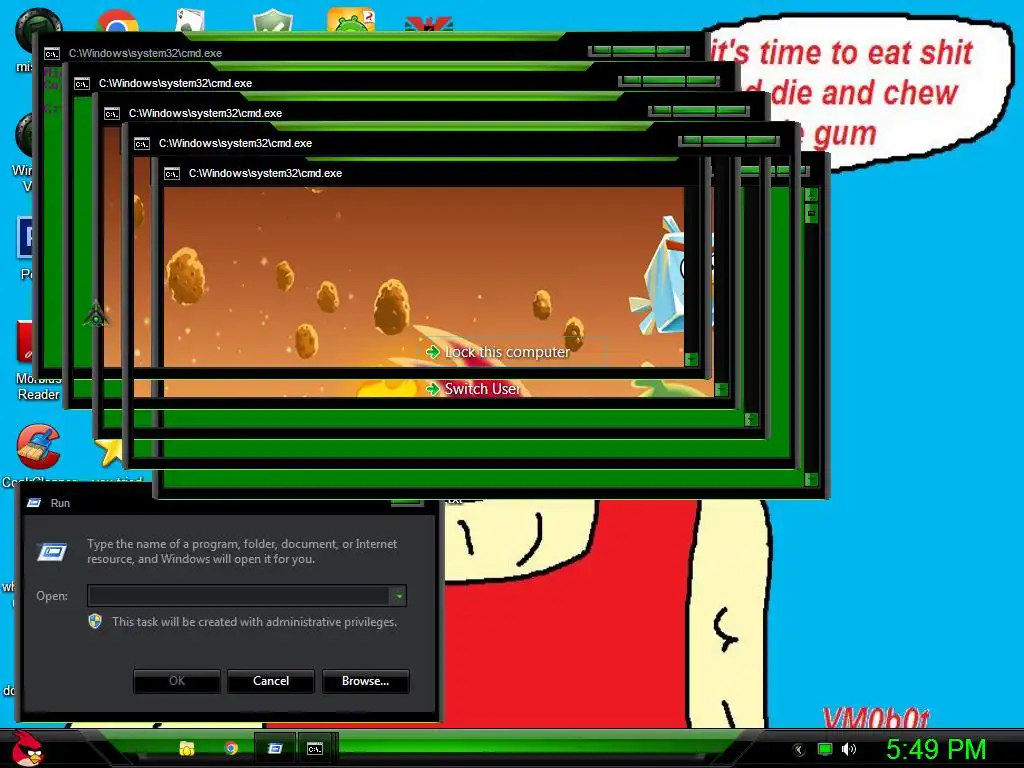Screen dimensions: 1024x768
Task: Click the rearmost cmd window title icon
Action: point(52,54)
